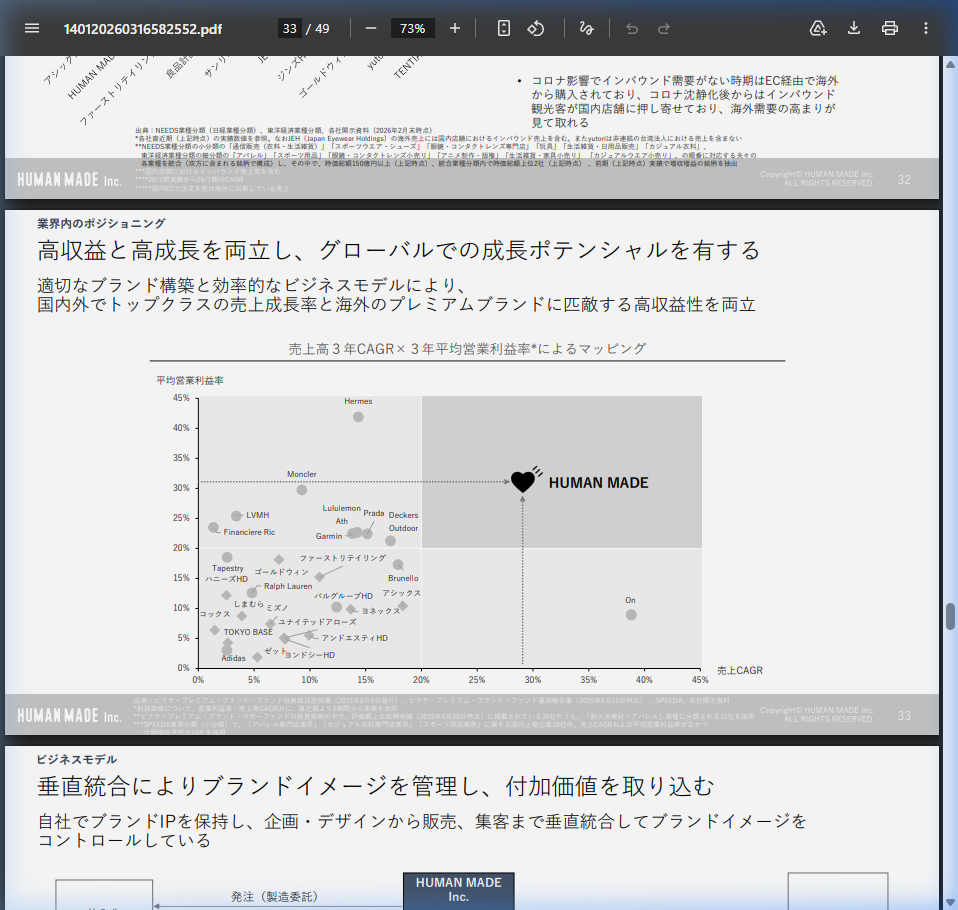Click the ユナイテッドアローズ chart label
Image resolution: width=958 pixels, height=910 pixels.
317,622
